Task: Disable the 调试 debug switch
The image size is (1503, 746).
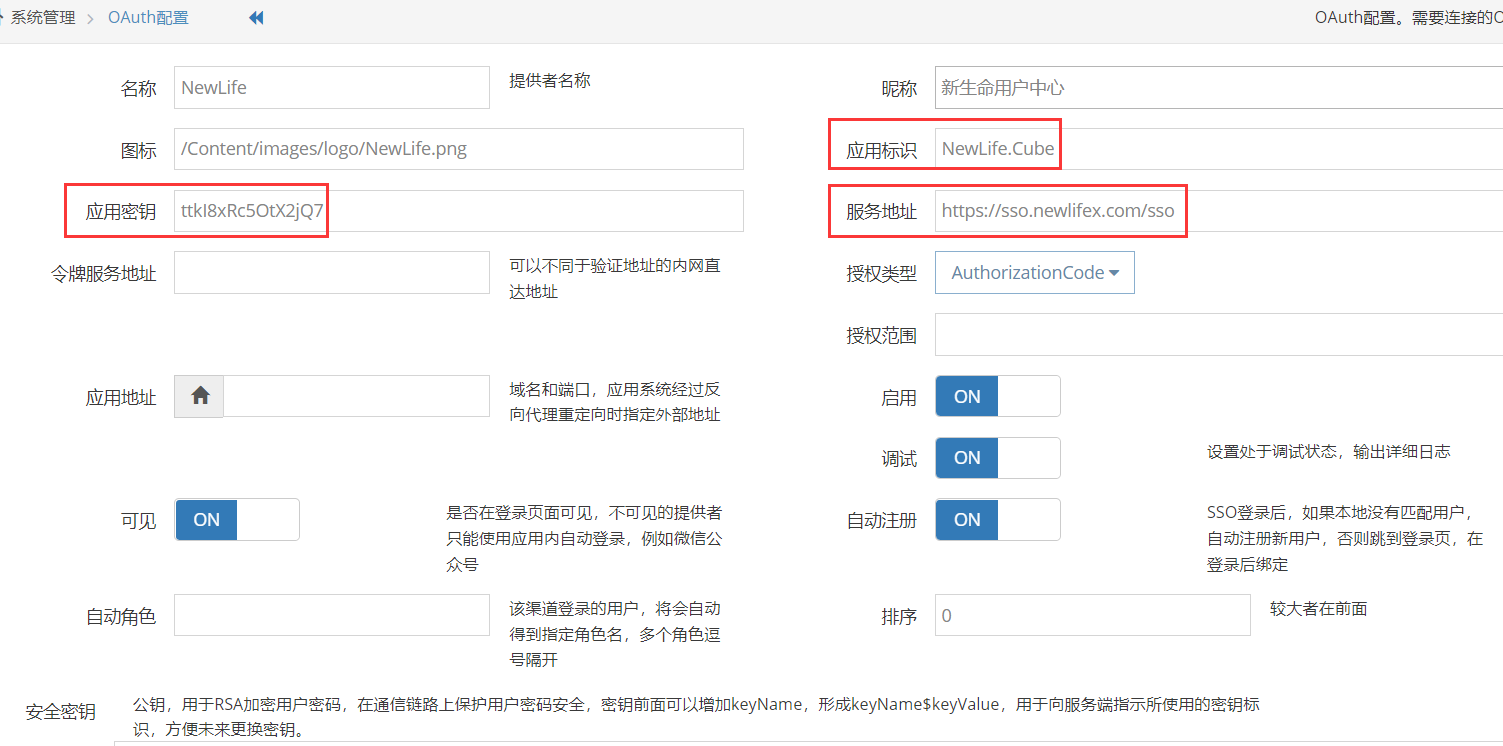Action: pyautogui.click(x=997, y=458)
